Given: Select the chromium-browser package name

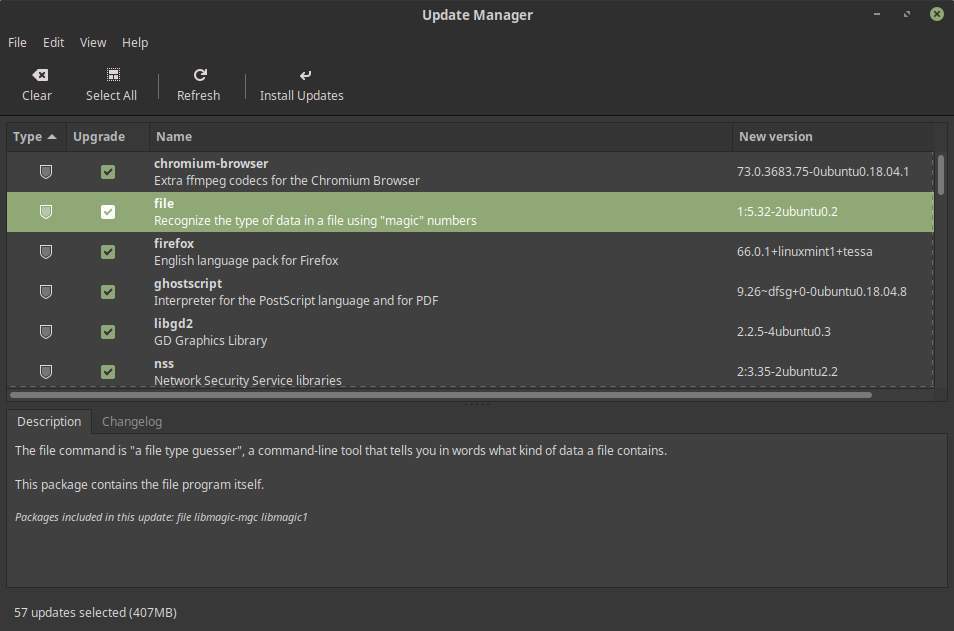Looking at the screenshot, I should 211,164.
